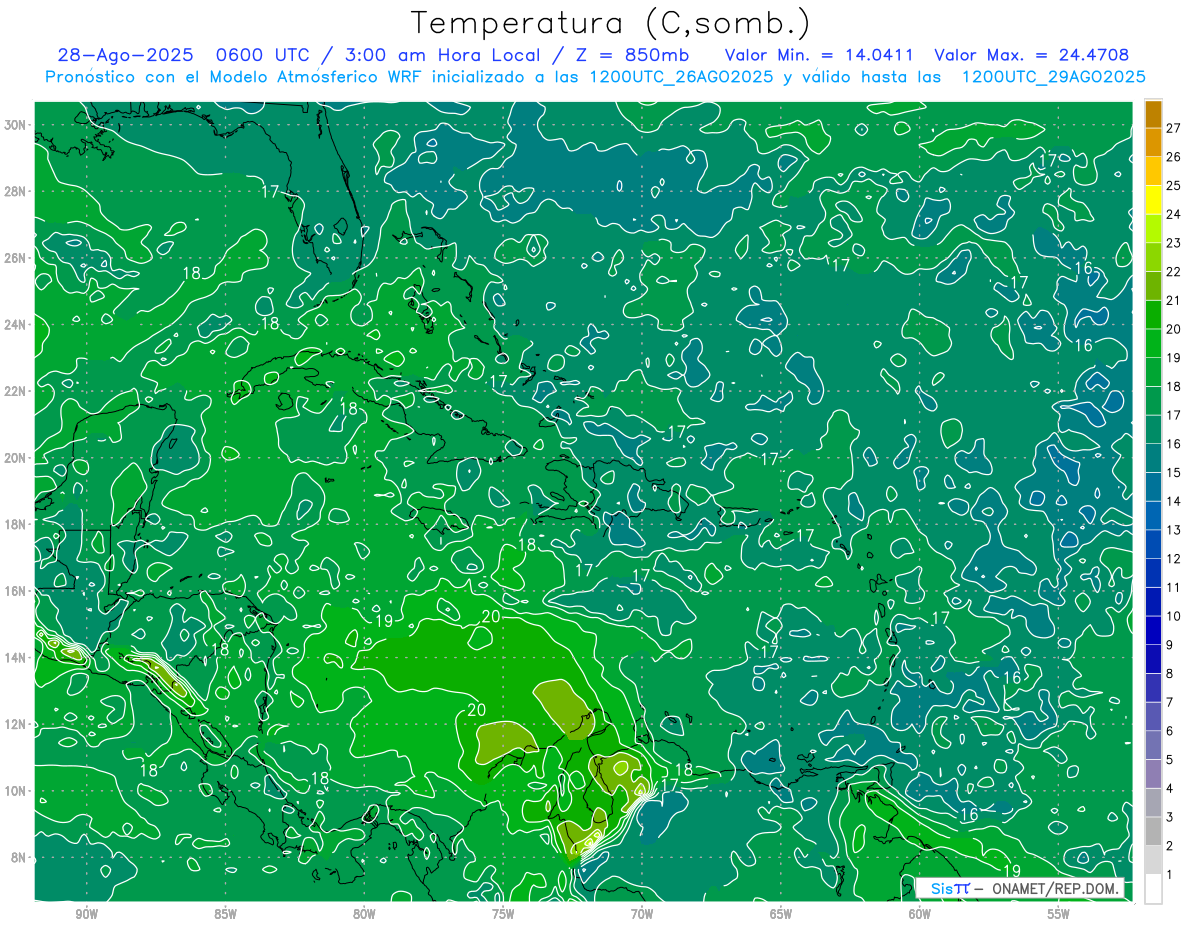Click the '12N' latitude axis label
This screenshot has height=927, width=1200.
pyautogui.click(x=16, y=724)
